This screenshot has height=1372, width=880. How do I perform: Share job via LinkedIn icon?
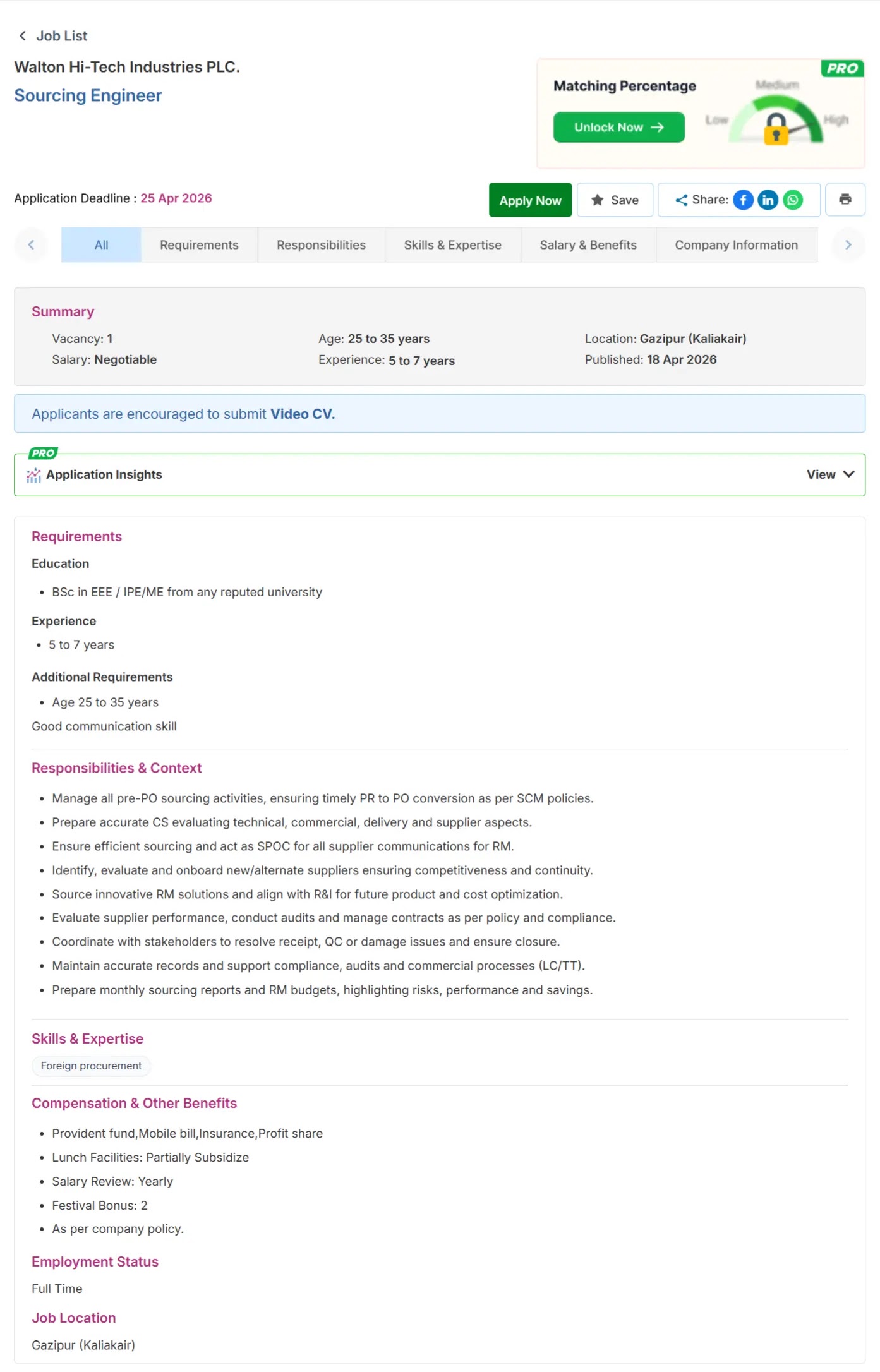tap(768, 200)
